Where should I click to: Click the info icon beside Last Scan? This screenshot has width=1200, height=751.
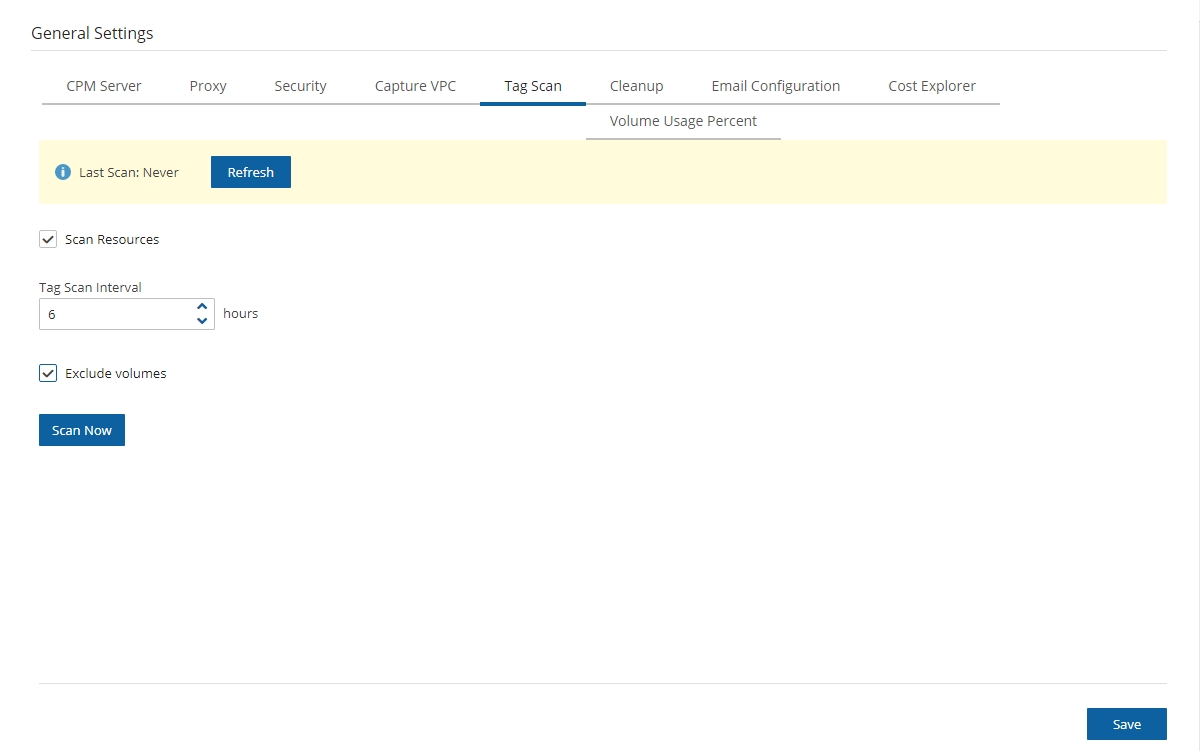[x=62, y=172]
